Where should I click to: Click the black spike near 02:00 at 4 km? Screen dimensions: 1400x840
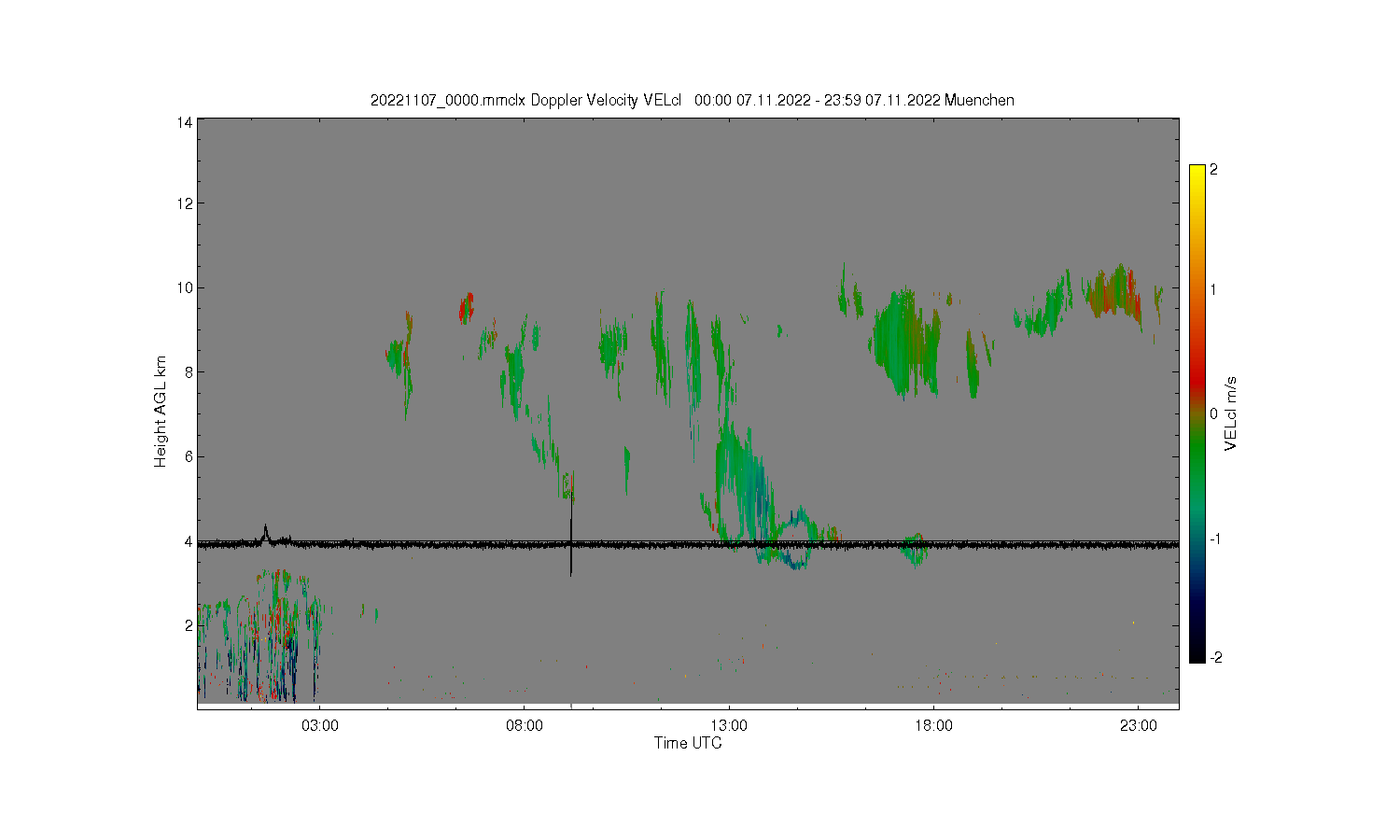[265, 532]
